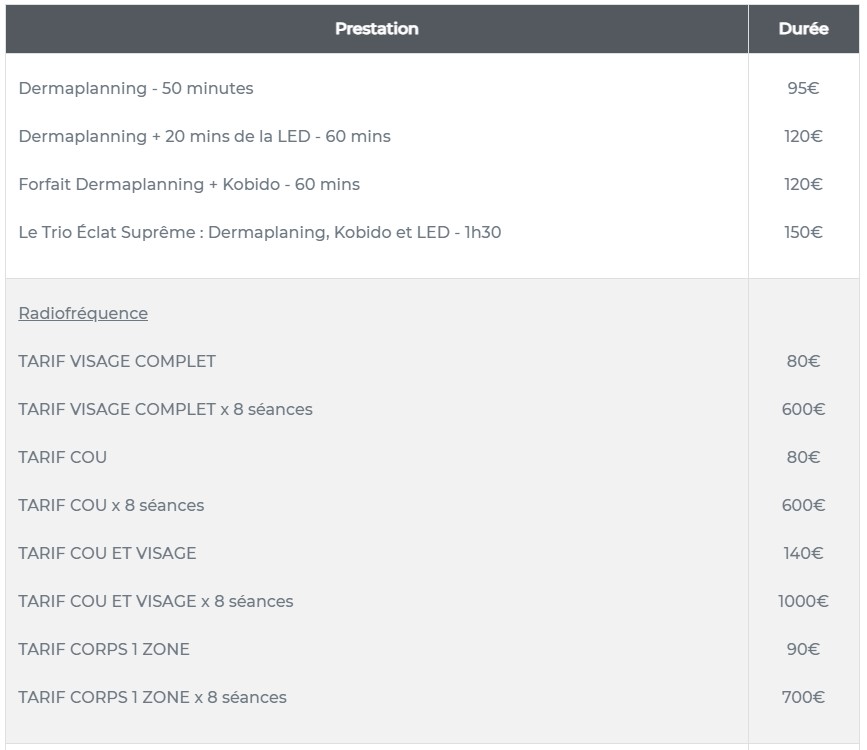
Task: Click the 700€ price
Action: (x=803, y=697)
